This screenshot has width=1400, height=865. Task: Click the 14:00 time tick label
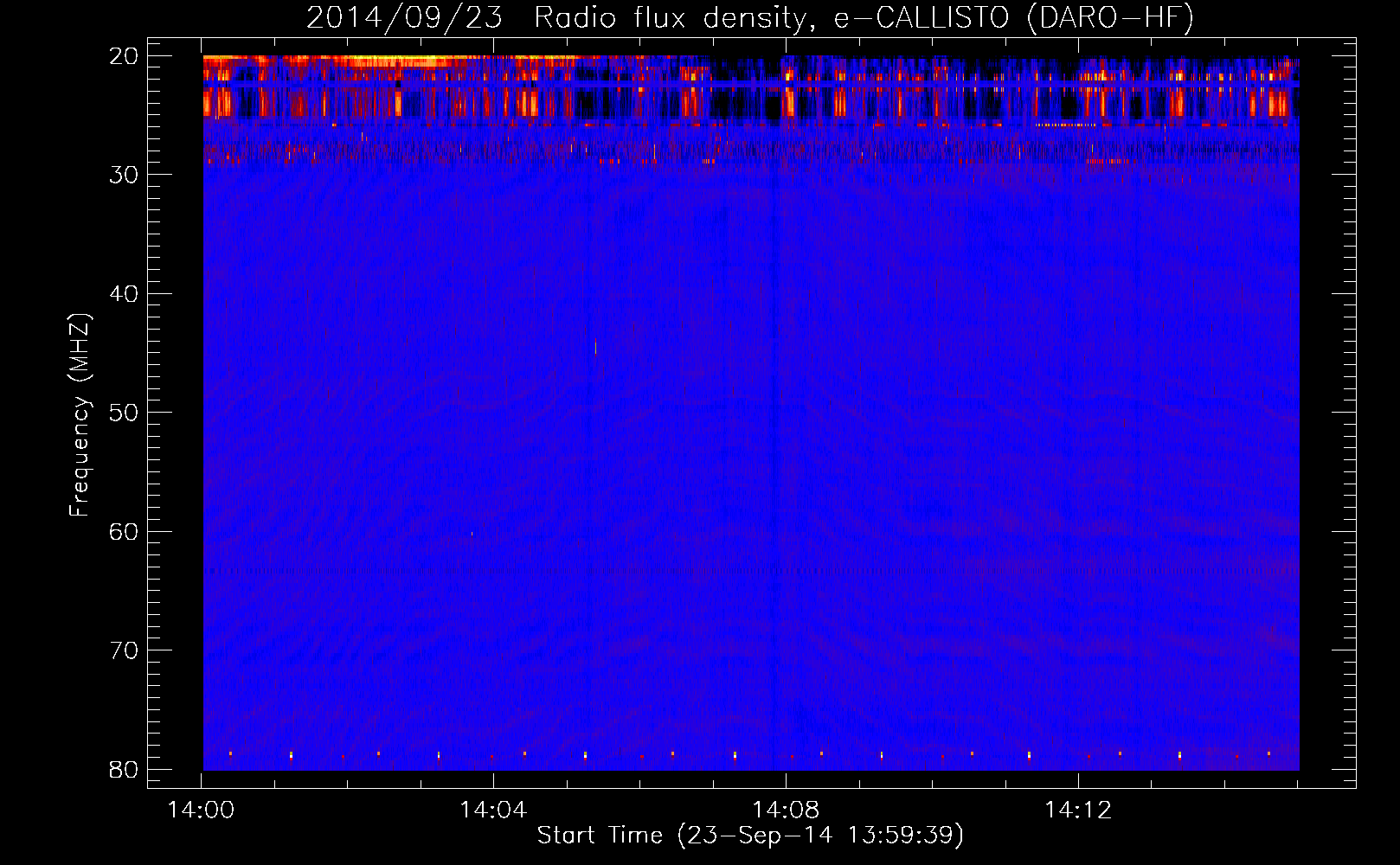201,811
